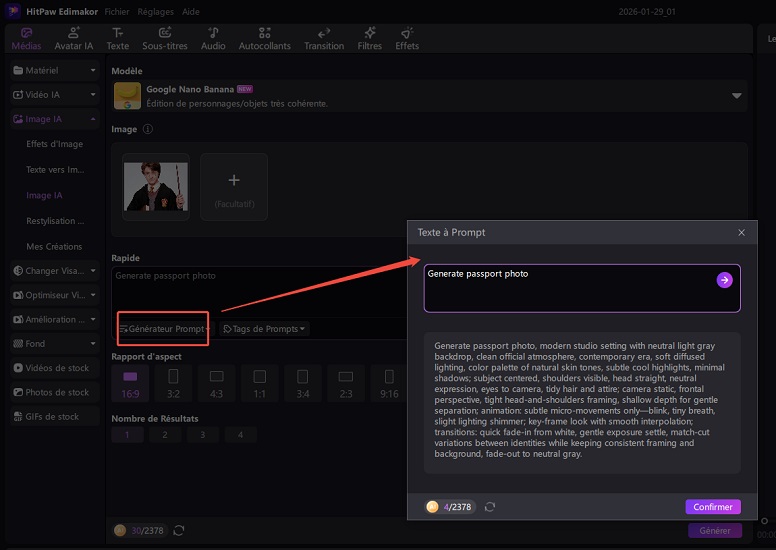Set number of results to 2

pos(163,435)
